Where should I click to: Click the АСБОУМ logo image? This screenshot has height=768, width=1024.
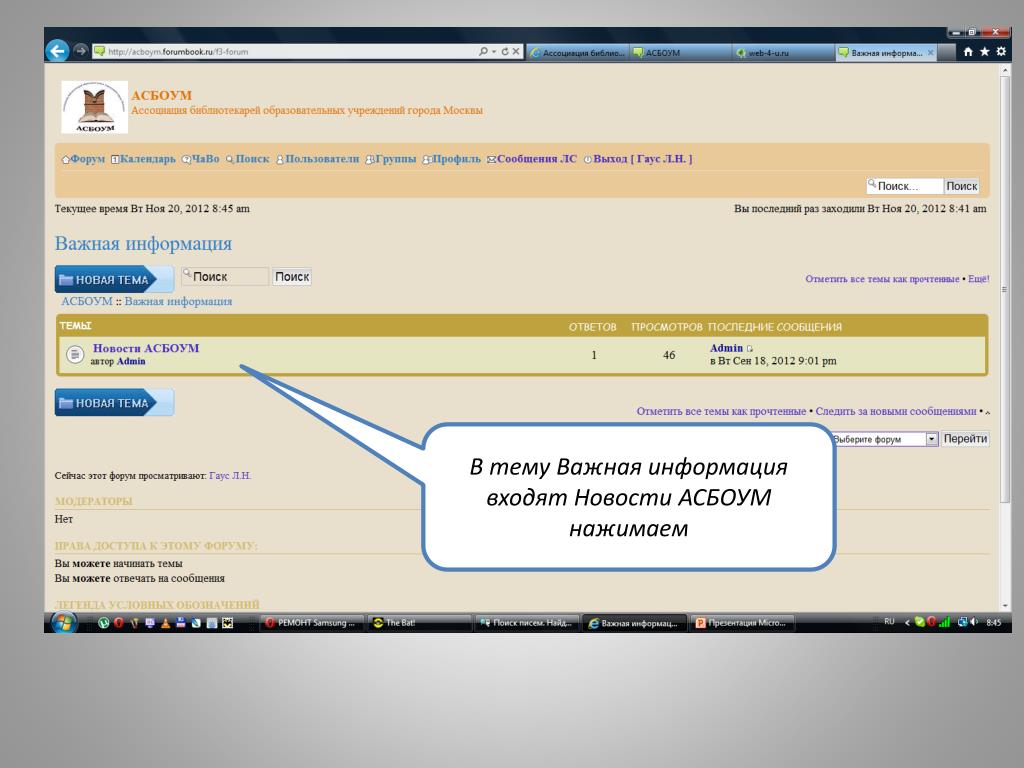(94, 107)
